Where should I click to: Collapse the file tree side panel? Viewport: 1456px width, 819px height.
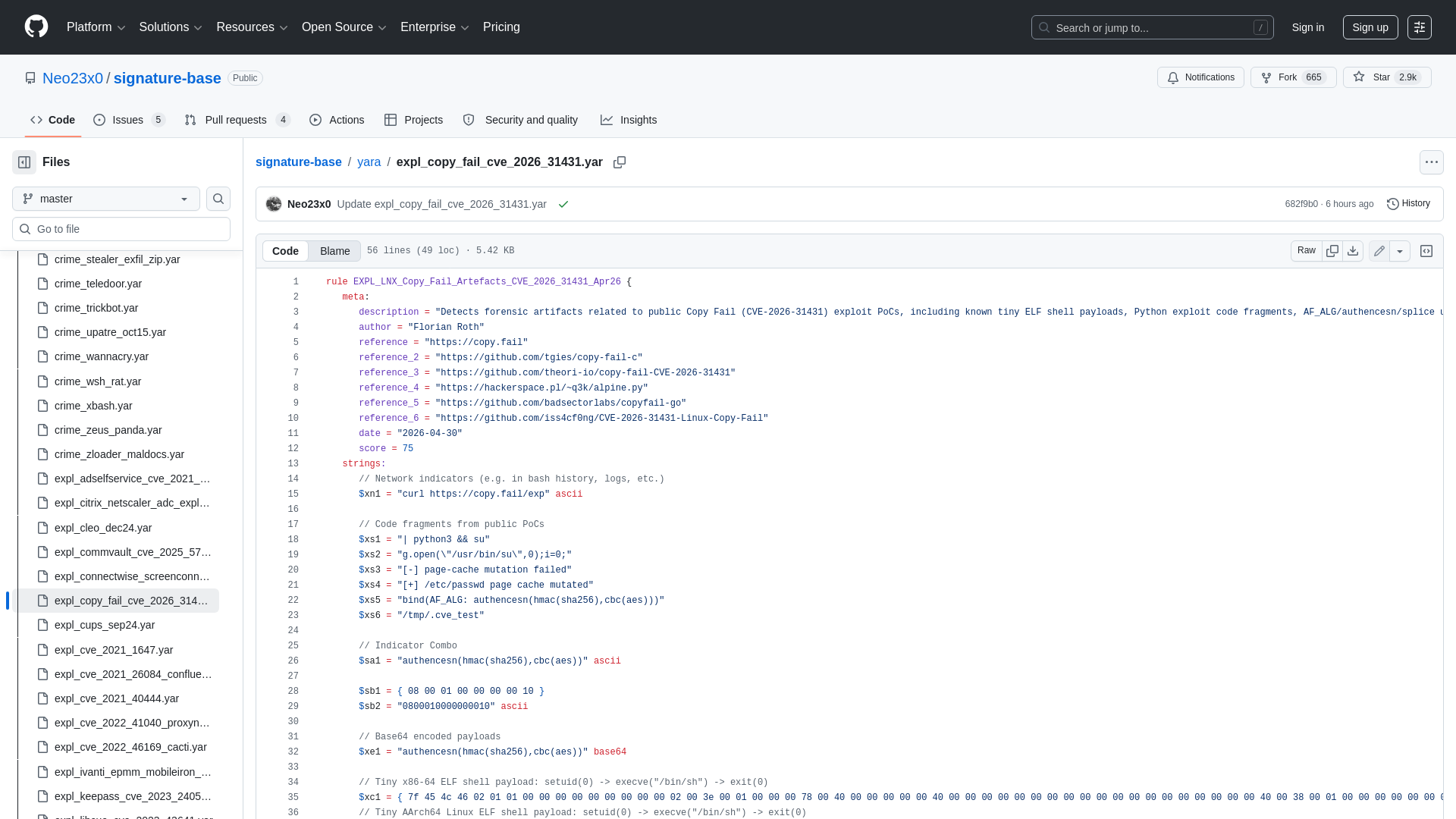pos(24,162)
